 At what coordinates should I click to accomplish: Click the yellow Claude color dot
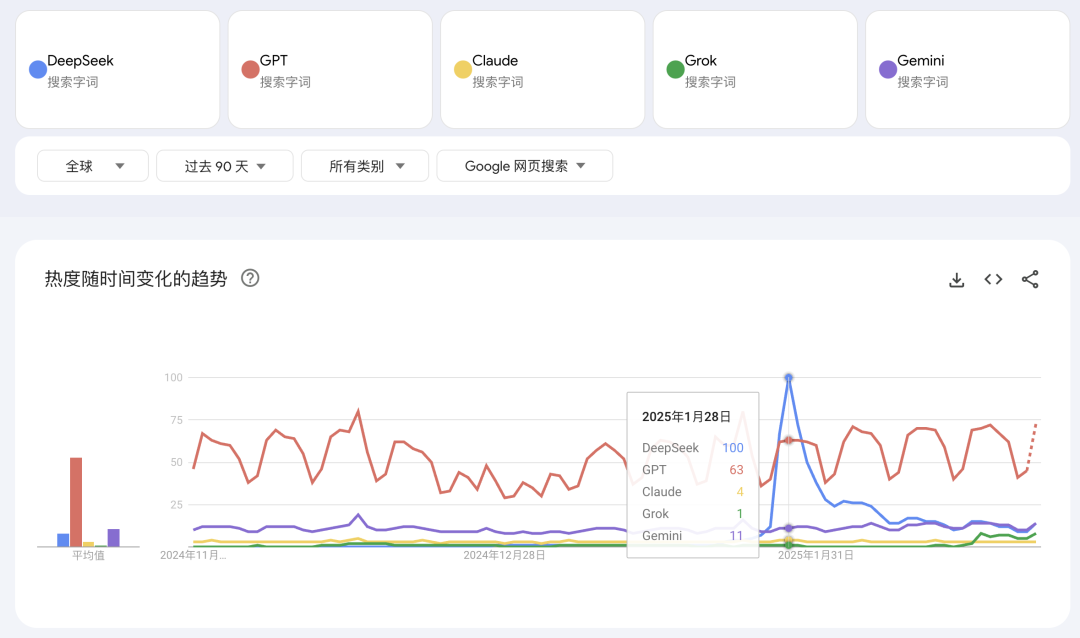(463, 69)
